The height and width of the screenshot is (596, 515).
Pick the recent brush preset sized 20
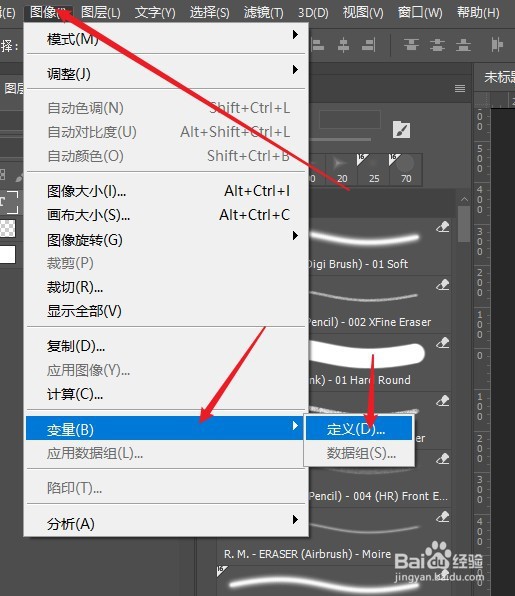[342, 170]
